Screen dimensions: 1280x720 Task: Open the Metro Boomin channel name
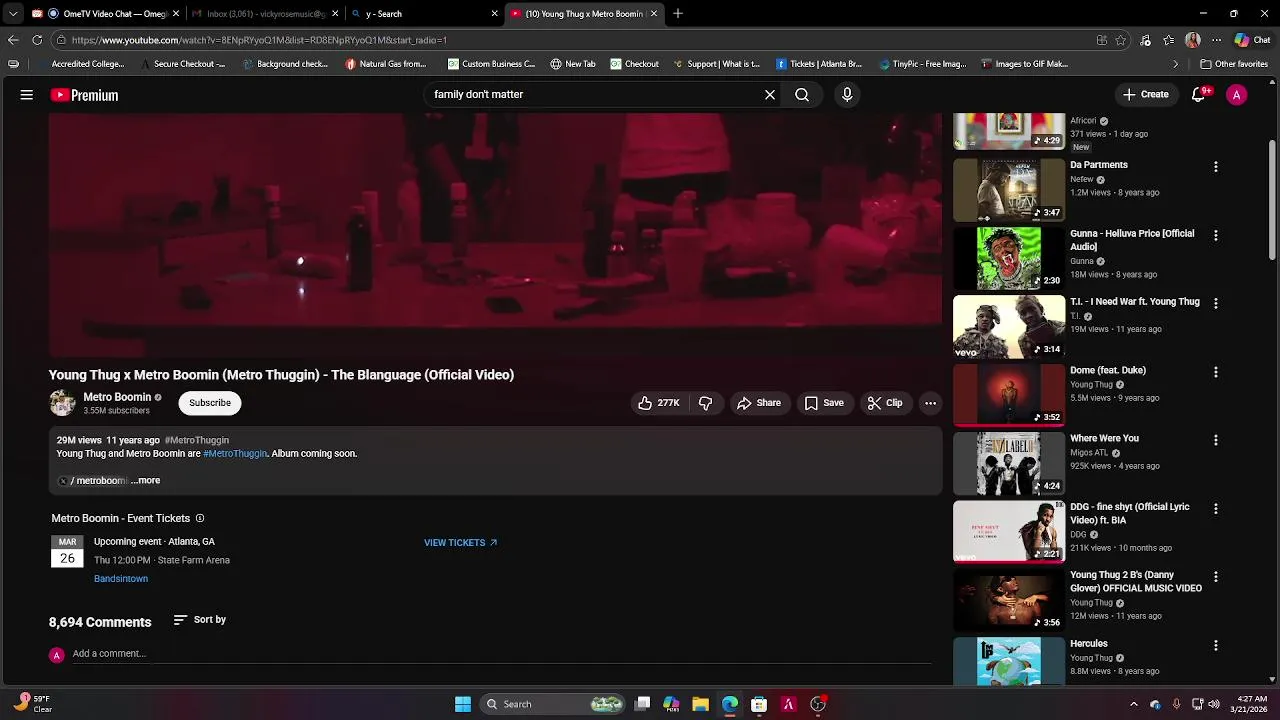click(117, 397)
